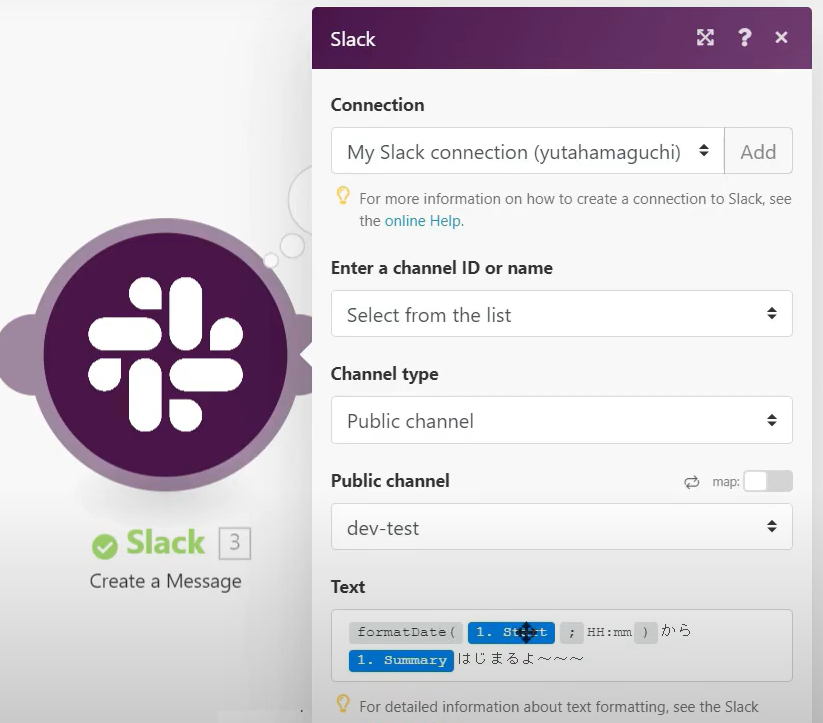
Task: Click the lightbulb hint icon under Connection
Action: [x=343, y=196]
